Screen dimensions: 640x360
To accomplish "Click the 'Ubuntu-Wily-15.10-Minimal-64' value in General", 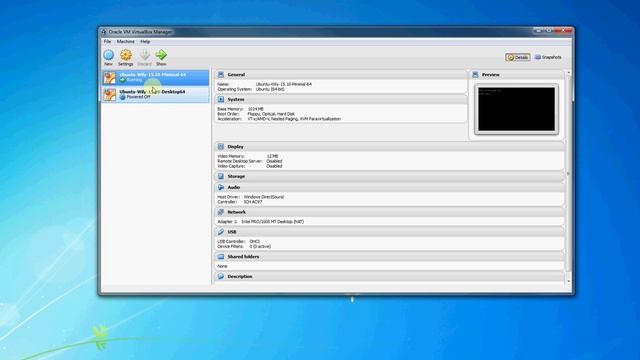I will coord(284,84).
